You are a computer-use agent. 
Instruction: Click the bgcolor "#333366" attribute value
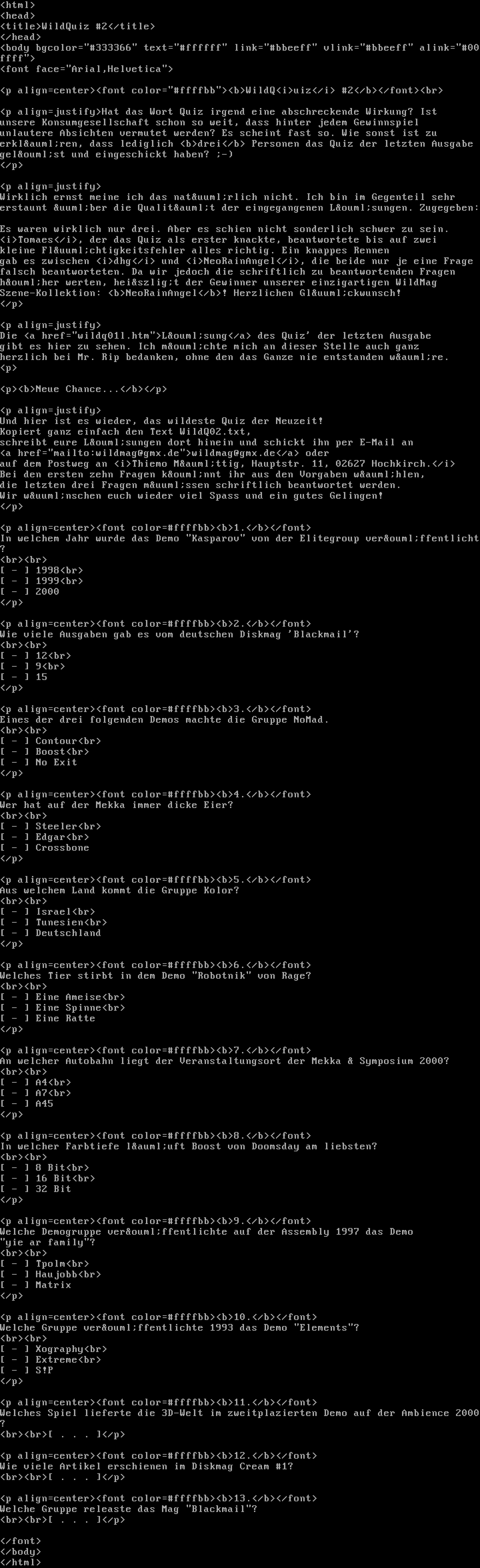point(111,47)
